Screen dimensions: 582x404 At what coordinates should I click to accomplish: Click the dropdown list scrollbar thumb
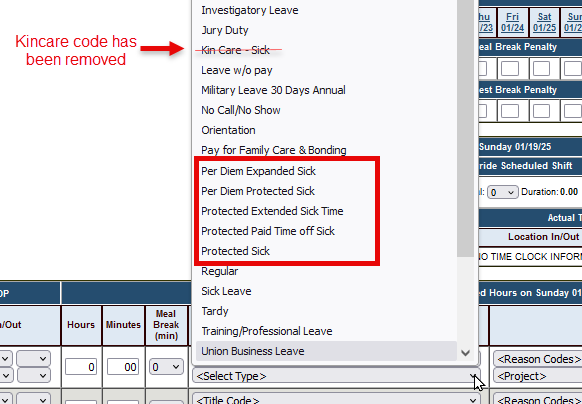465,128
